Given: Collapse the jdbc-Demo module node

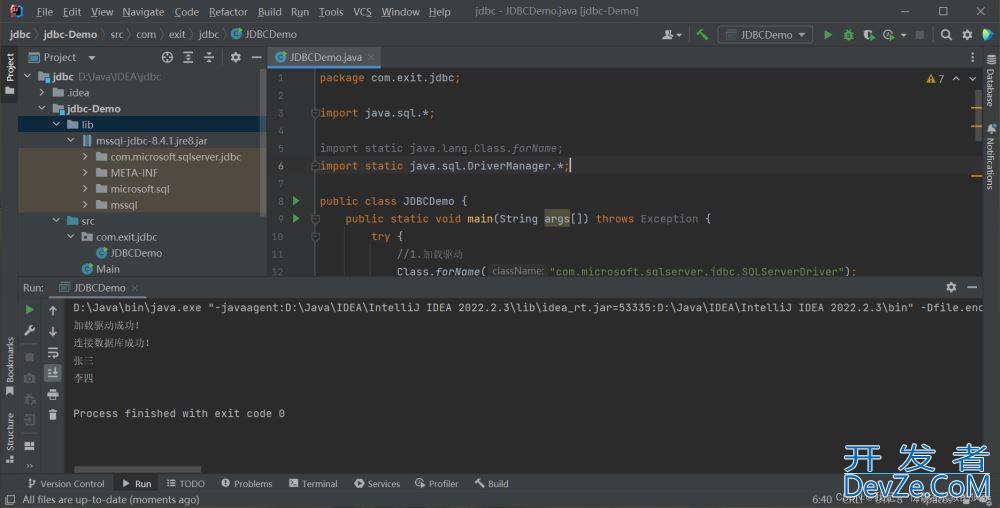Looking at the screenshot, I should (x=42, y=108).
